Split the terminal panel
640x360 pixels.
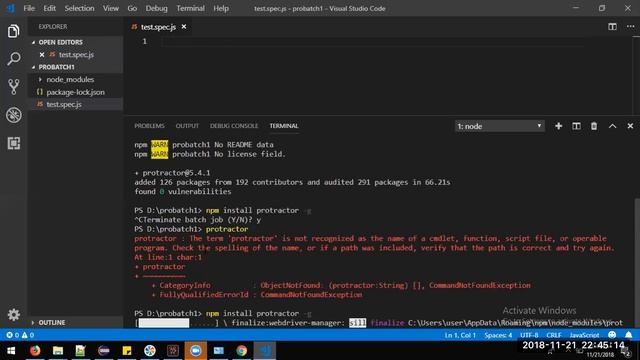click(576, 126)
